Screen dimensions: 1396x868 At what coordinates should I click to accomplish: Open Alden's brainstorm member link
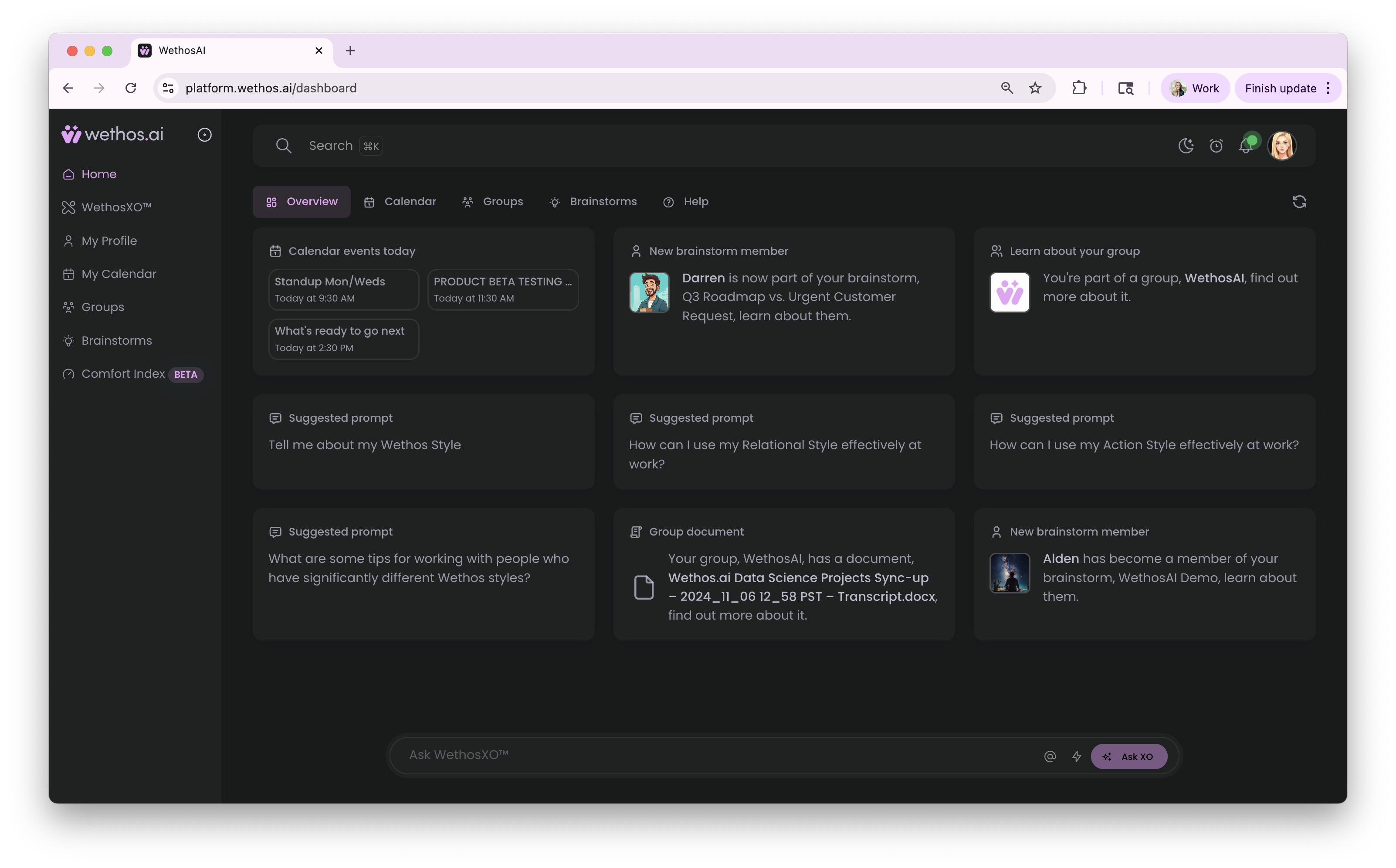[1061, 559]
